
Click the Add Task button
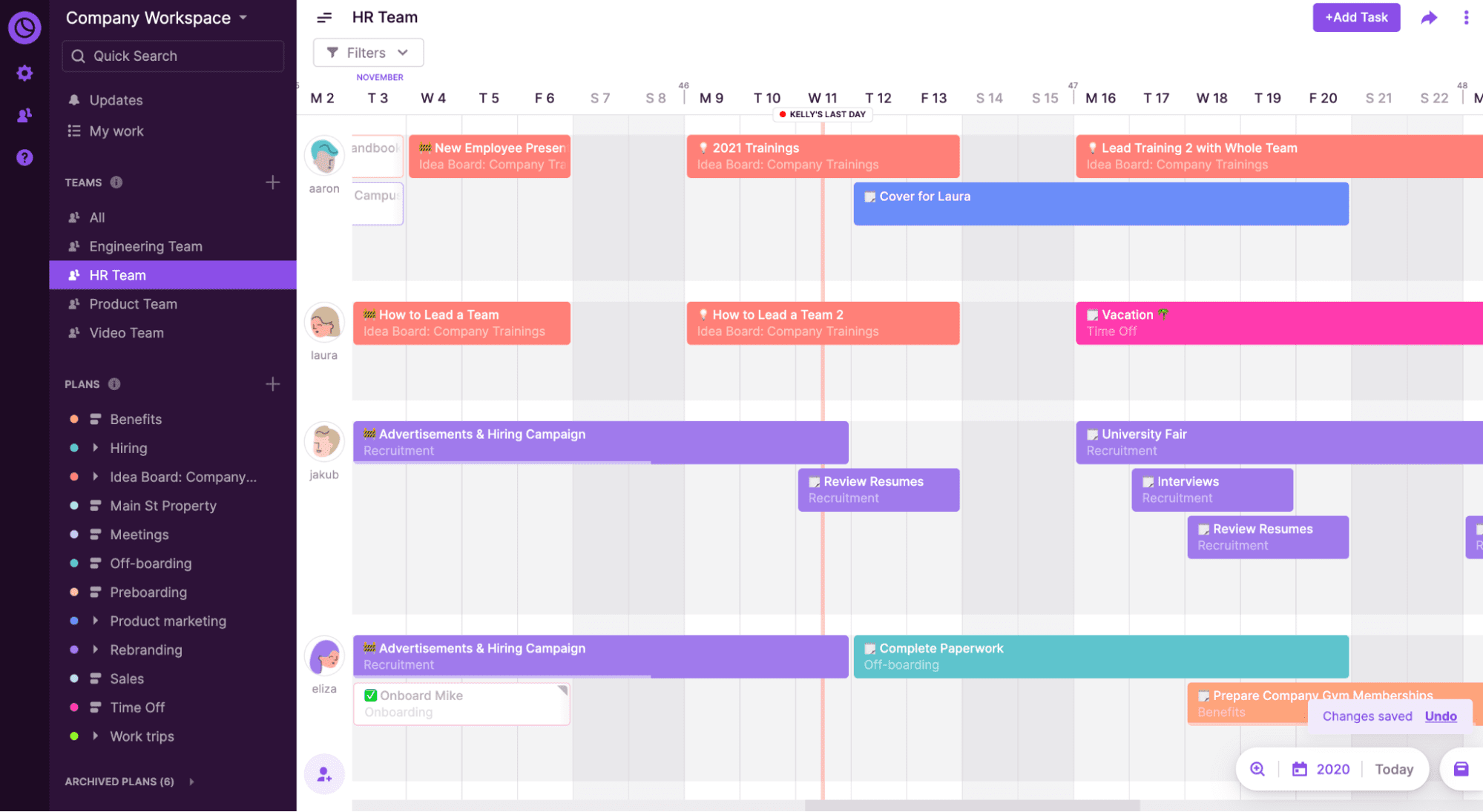(1353, 16)
